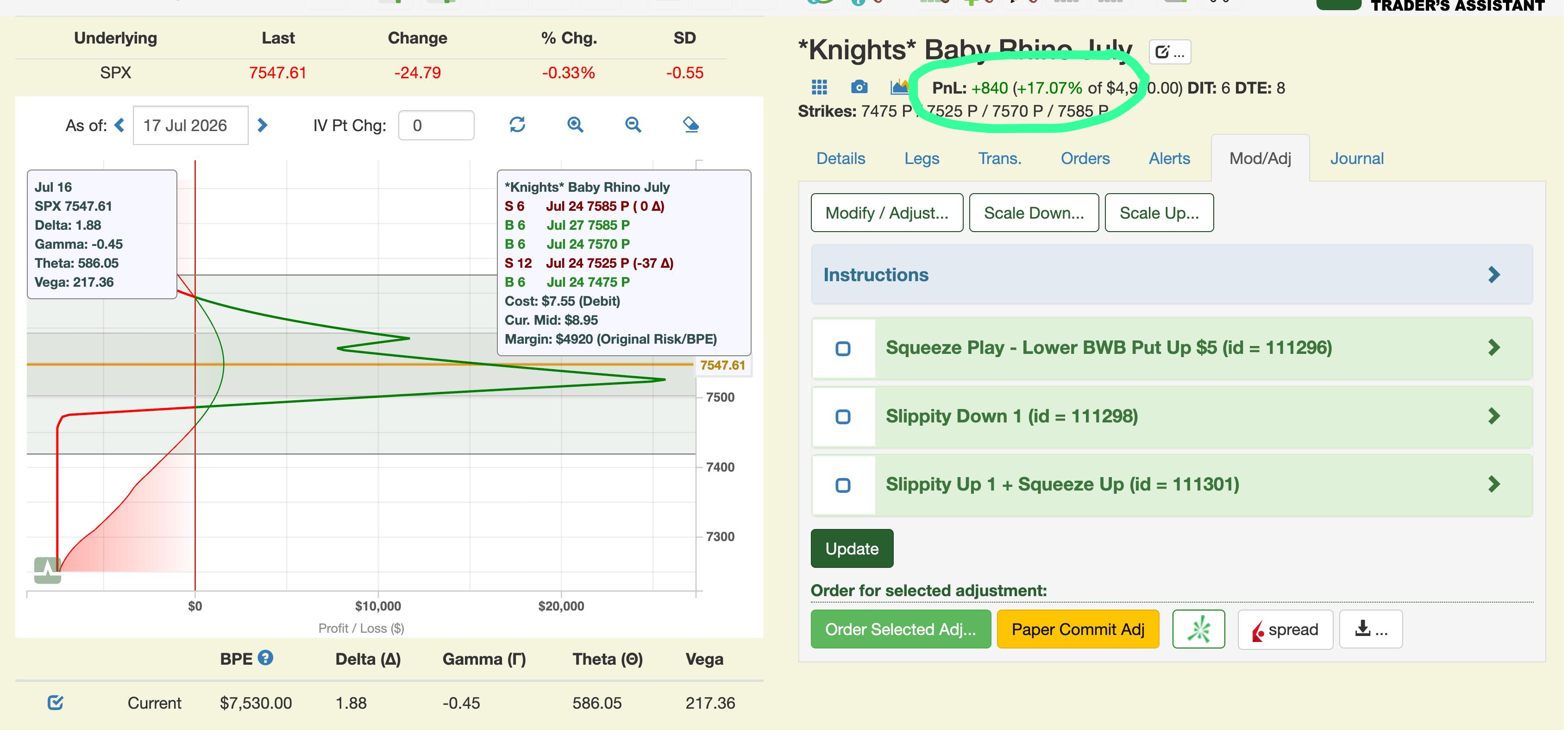Click the Vega value 217.36 in Current row

click(x=710, y=703)
